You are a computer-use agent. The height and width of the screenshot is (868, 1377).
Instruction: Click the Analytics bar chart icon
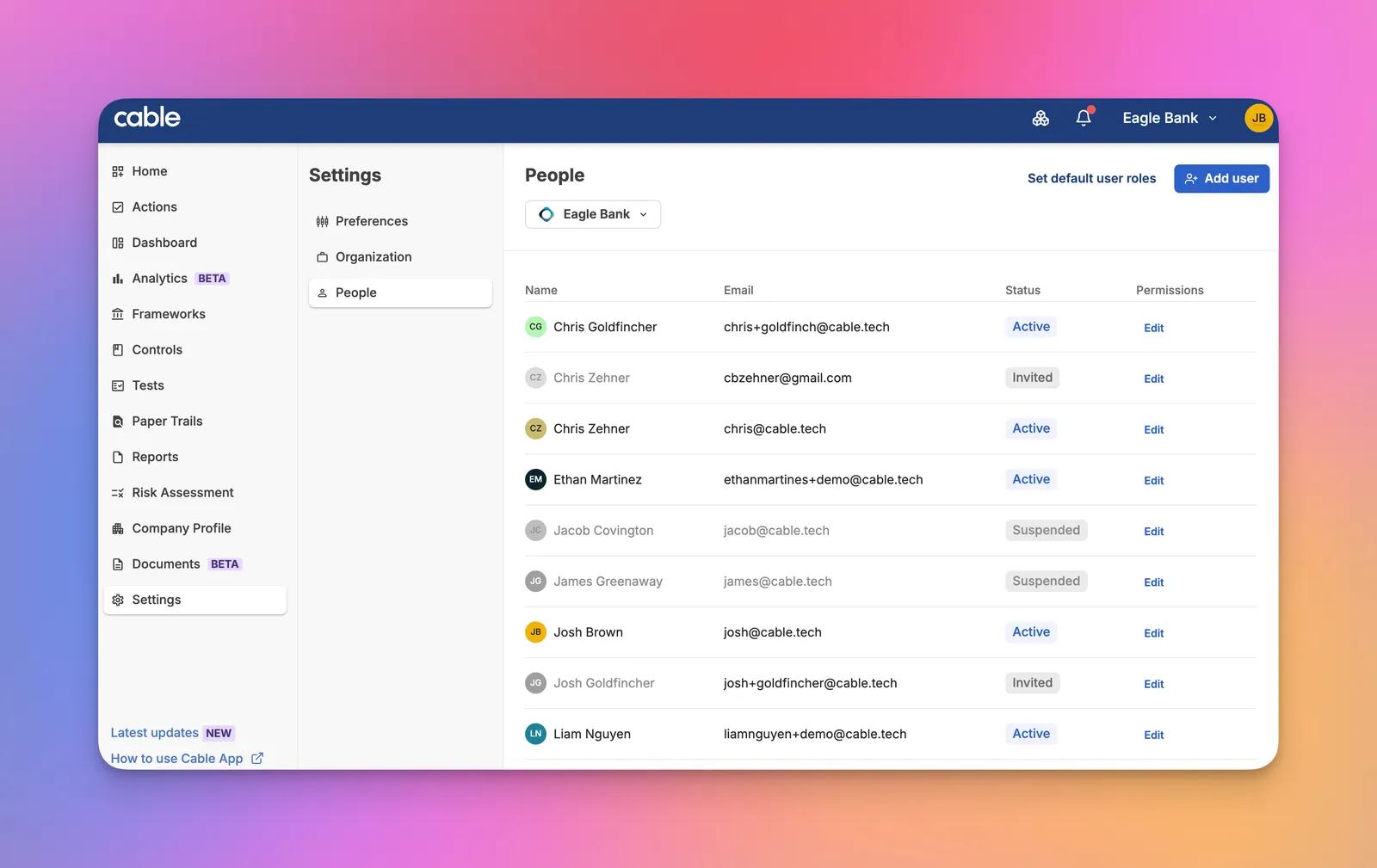[118, 279]
